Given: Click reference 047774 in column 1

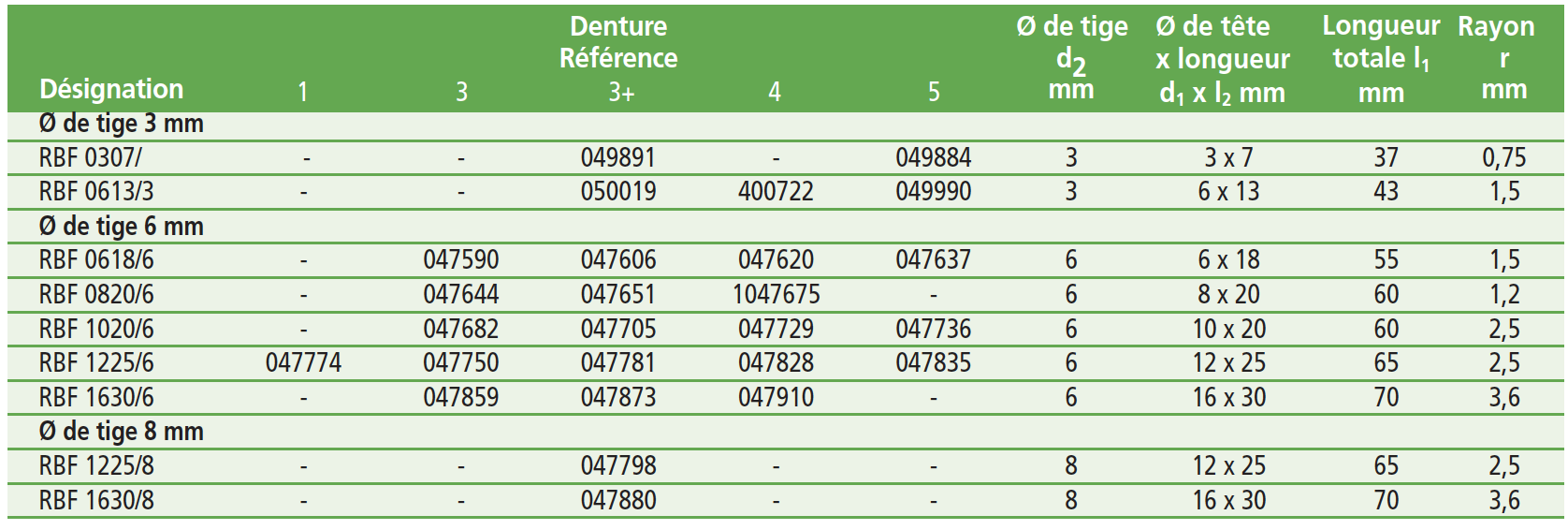Looking at the screenshot, I should 303,363.
